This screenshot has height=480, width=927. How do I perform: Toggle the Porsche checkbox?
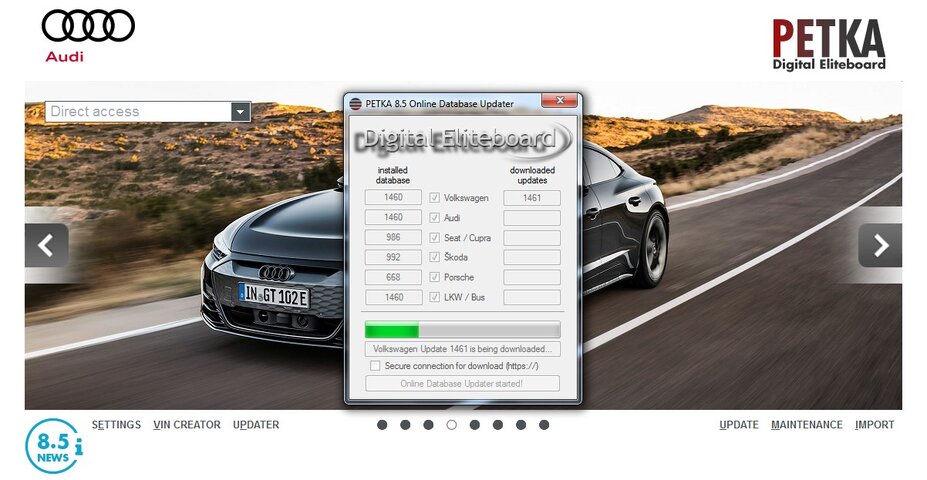click(435, 277)
